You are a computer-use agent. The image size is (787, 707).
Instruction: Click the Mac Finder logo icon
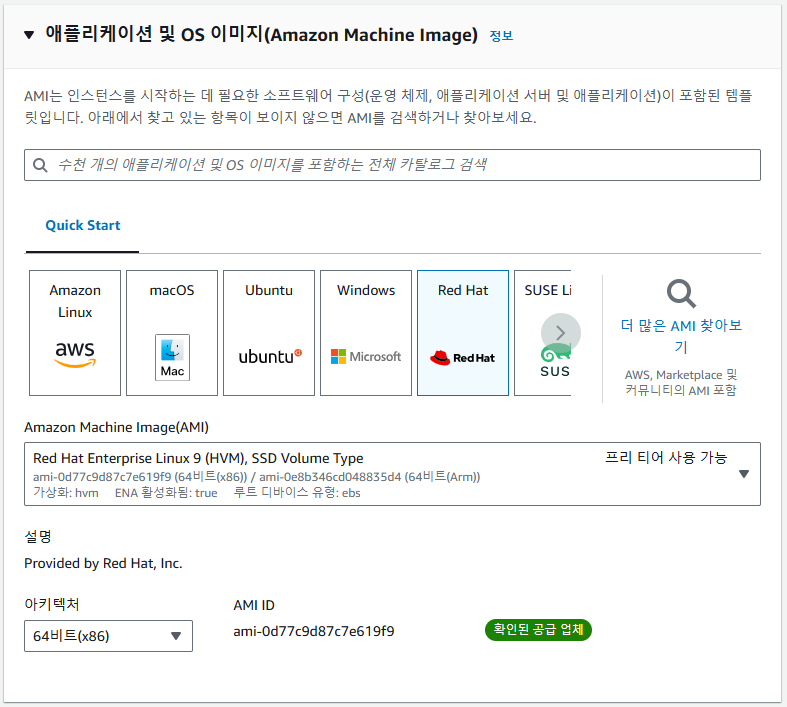point(172,357)
